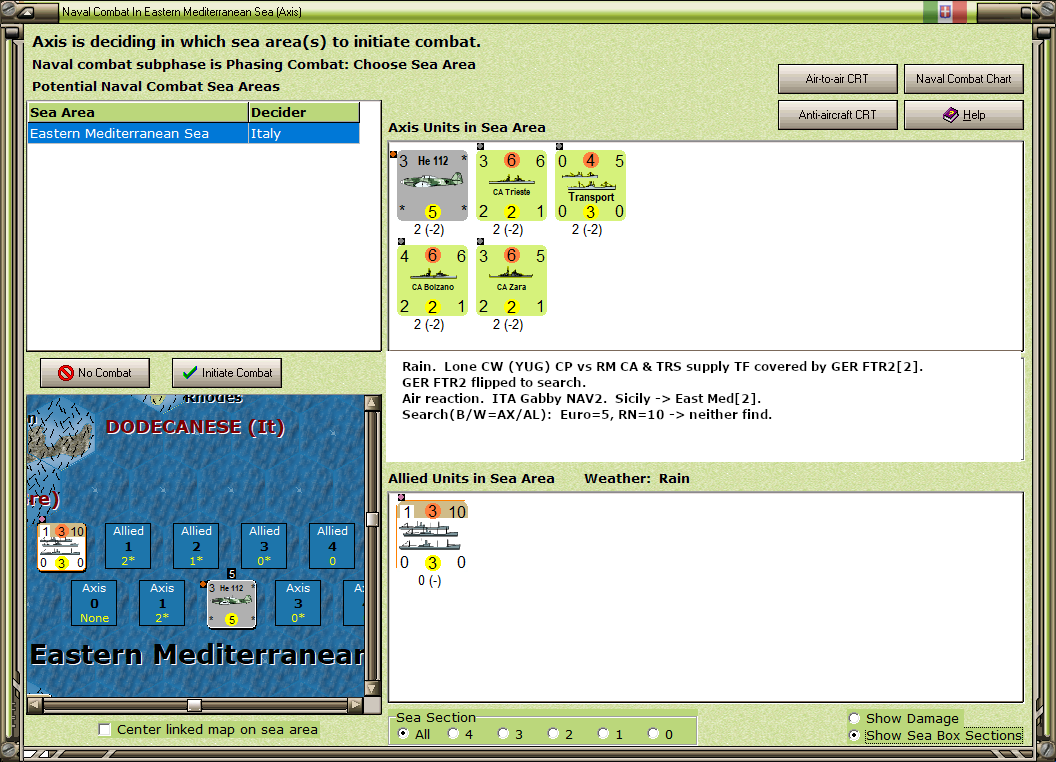Click the map vertical scrollbar up arrow

pos(372,402)
